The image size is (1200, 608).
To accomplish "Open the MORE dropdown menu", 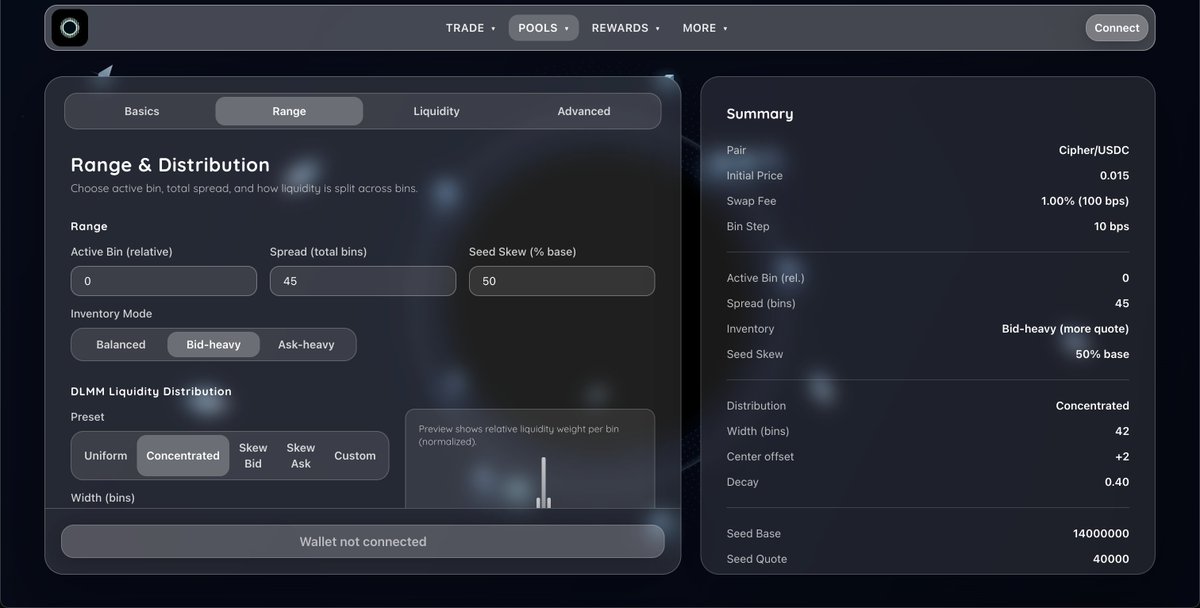I will (x=705, y=28).
